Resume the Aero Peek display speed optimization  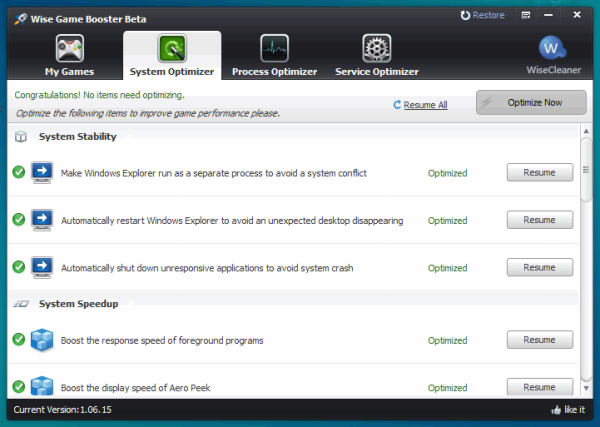coord(540,387)
